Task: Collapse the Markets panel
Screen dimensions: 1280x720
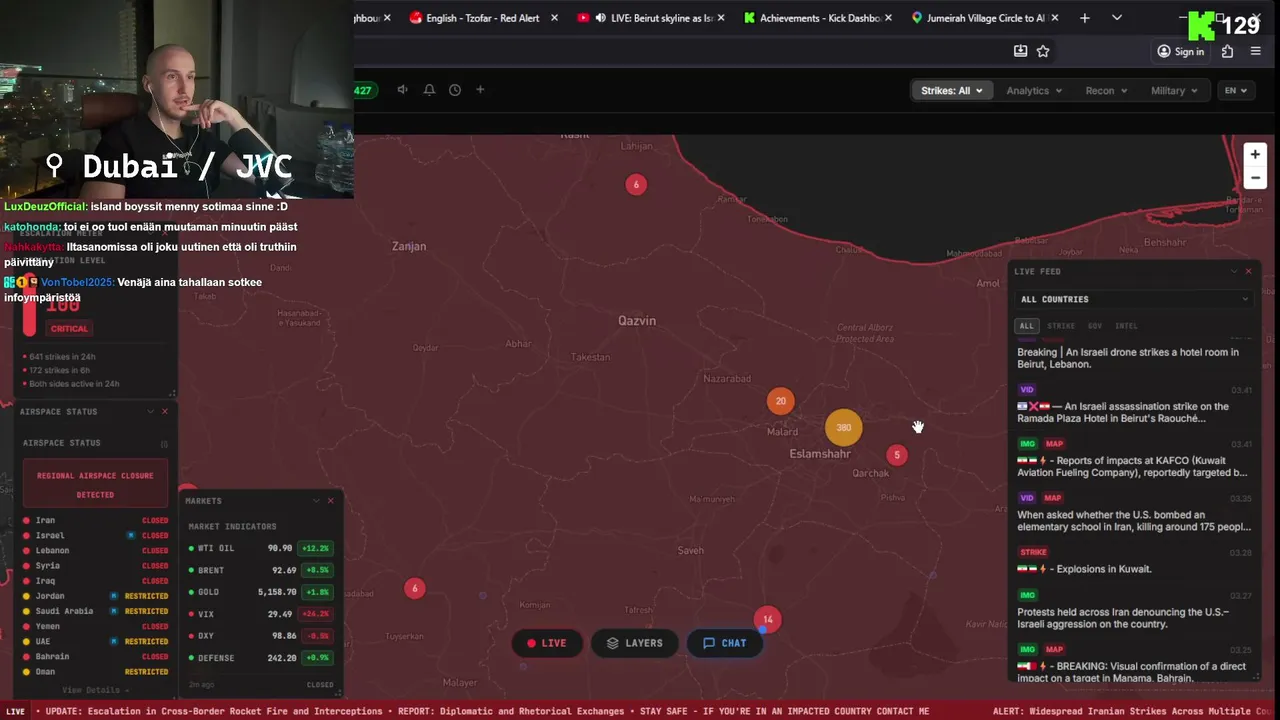Action: coord(316,501)
